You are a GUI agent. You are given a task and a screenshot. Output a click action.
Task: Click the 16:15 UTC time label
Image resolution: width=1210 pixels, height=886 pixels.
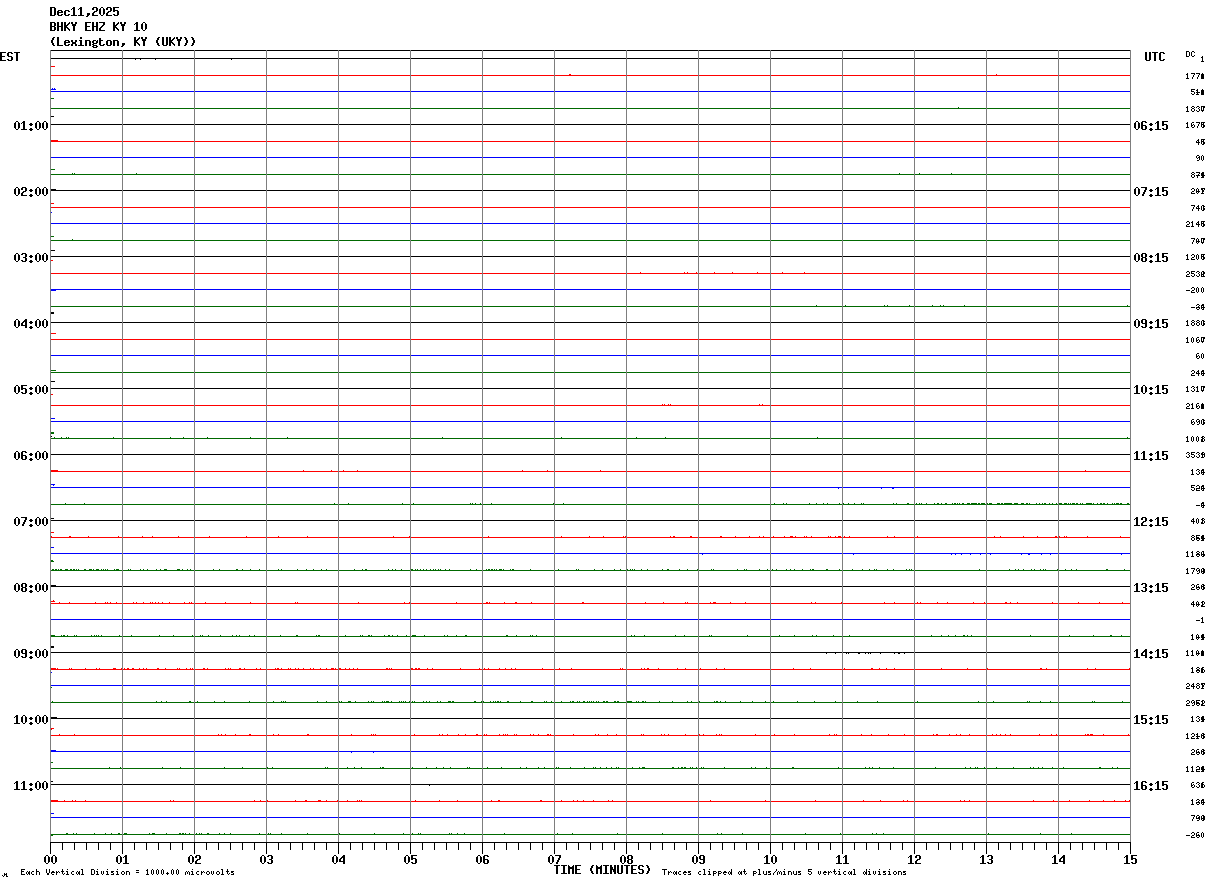pyautogui.click(x=1151, y=786)
